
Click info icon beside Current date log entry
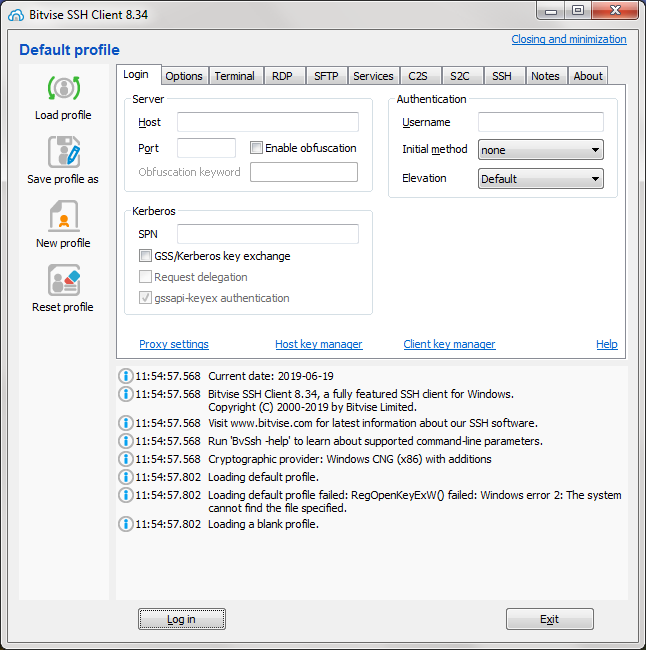tap(125, 376)
